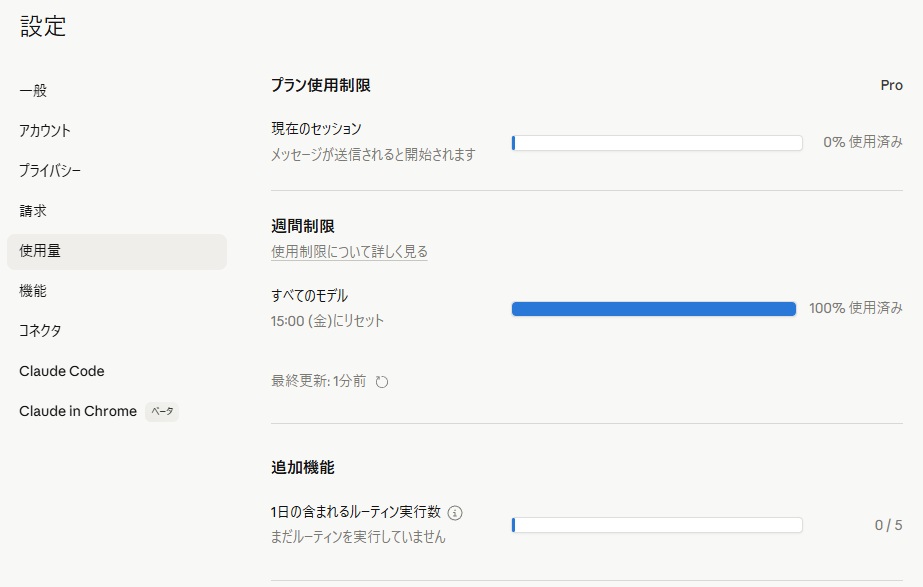Image resolution: width=923 pixels, height=587 pixels.
Task: Select the 使用量 sidebar item
Action: coord(40,251)
